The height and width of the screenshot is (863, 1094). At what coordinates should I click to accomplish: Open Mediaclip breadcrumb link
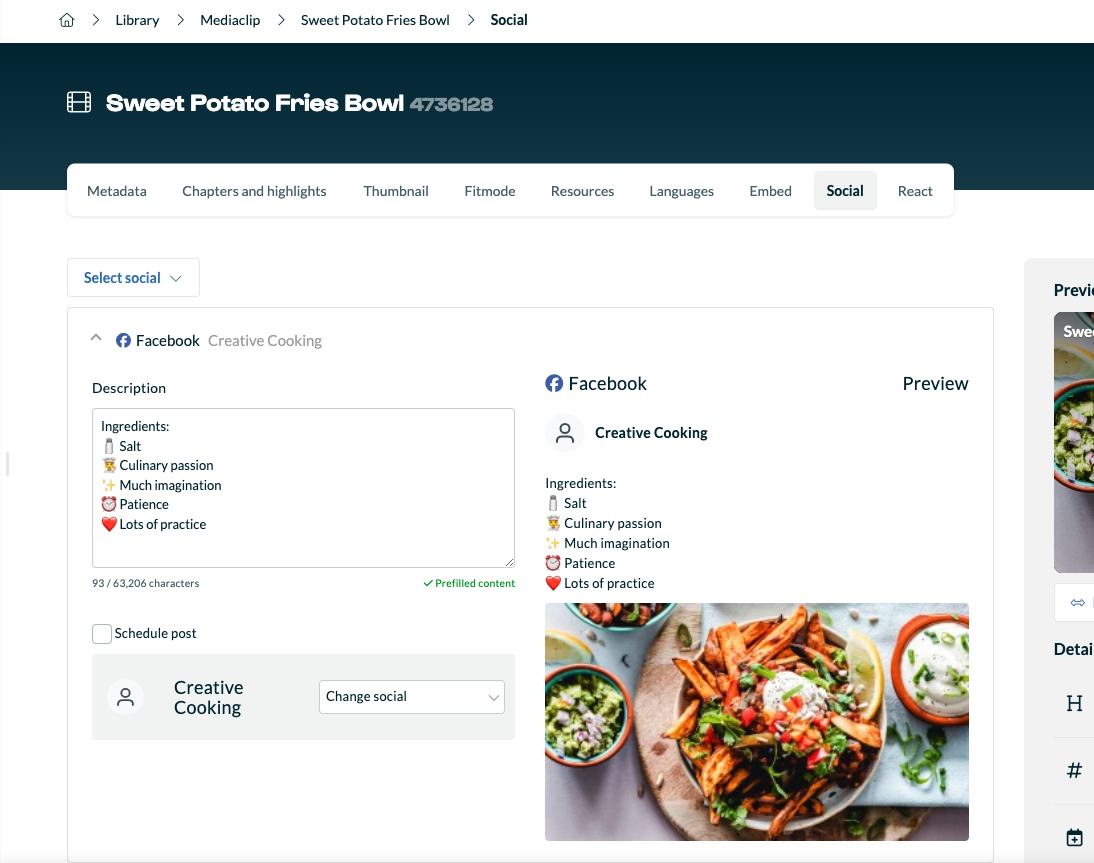click(x=230, y=20)
